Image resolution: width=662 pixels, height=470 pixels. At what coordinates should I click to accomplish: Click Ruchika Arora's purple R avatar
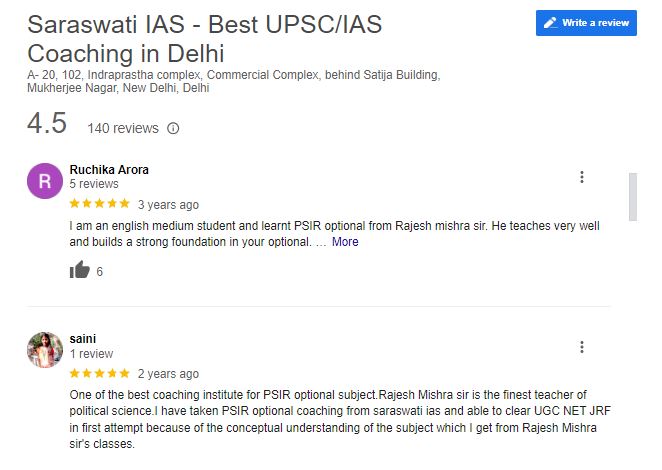45,181
